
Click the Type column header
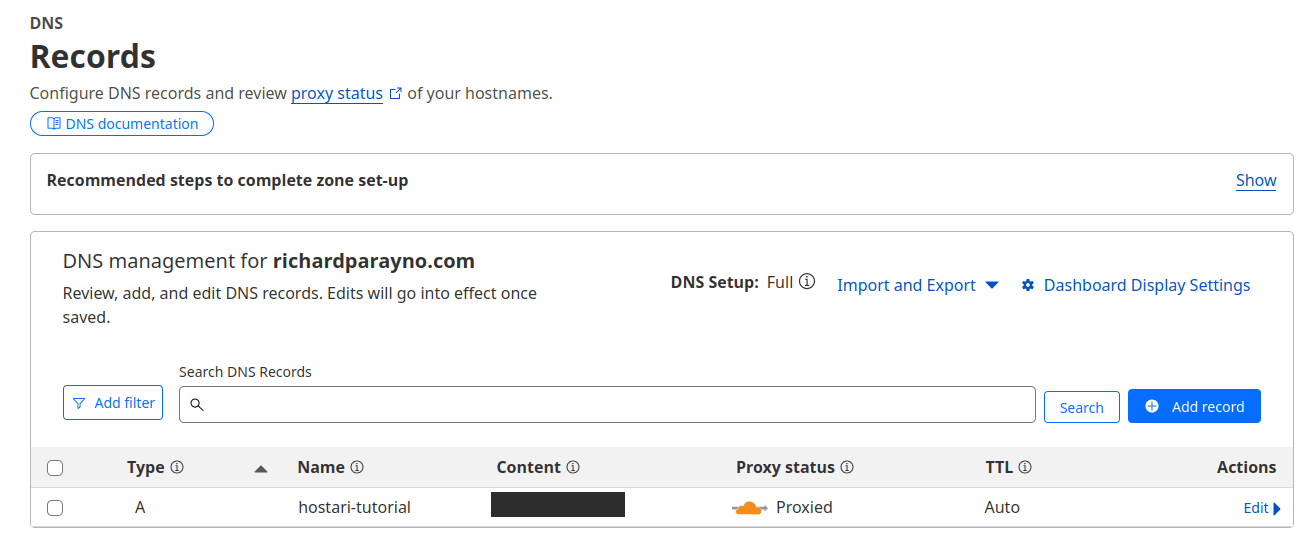[x=146, y=467]
